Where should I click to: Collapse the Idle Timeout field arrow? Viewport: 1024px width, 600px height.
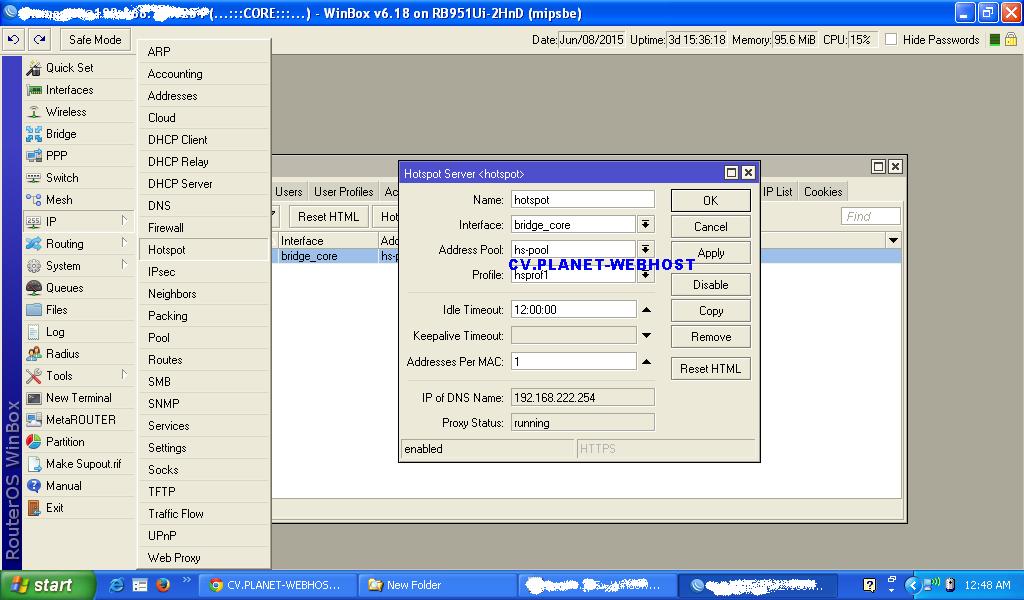pyautogui.click(x=646, y=310)
